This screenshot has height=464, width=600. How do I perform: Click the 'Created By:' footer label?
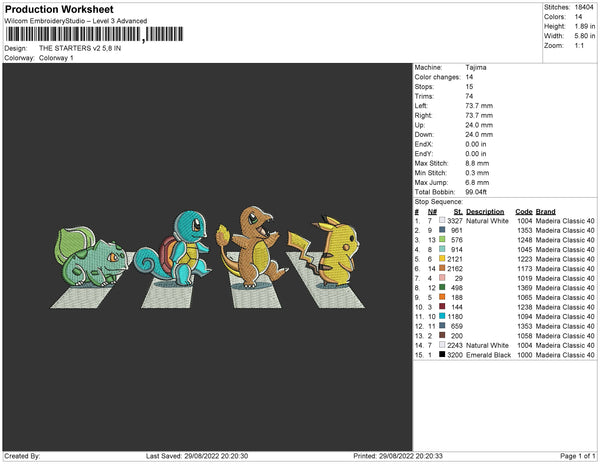22,456
